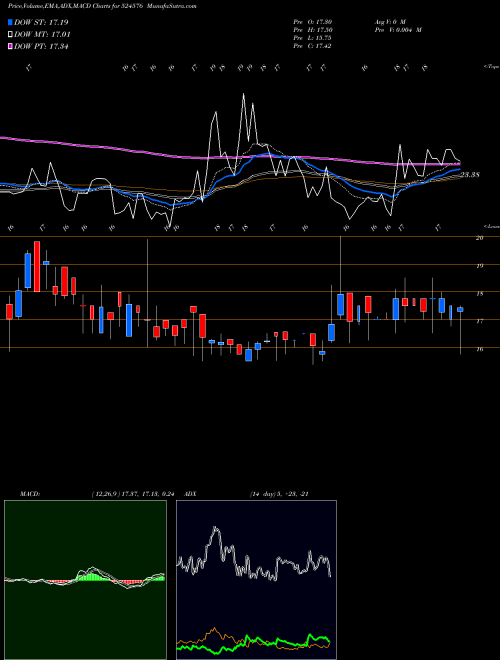
Task: Open the ADX indicator chart panel
Action: (256, 580)
